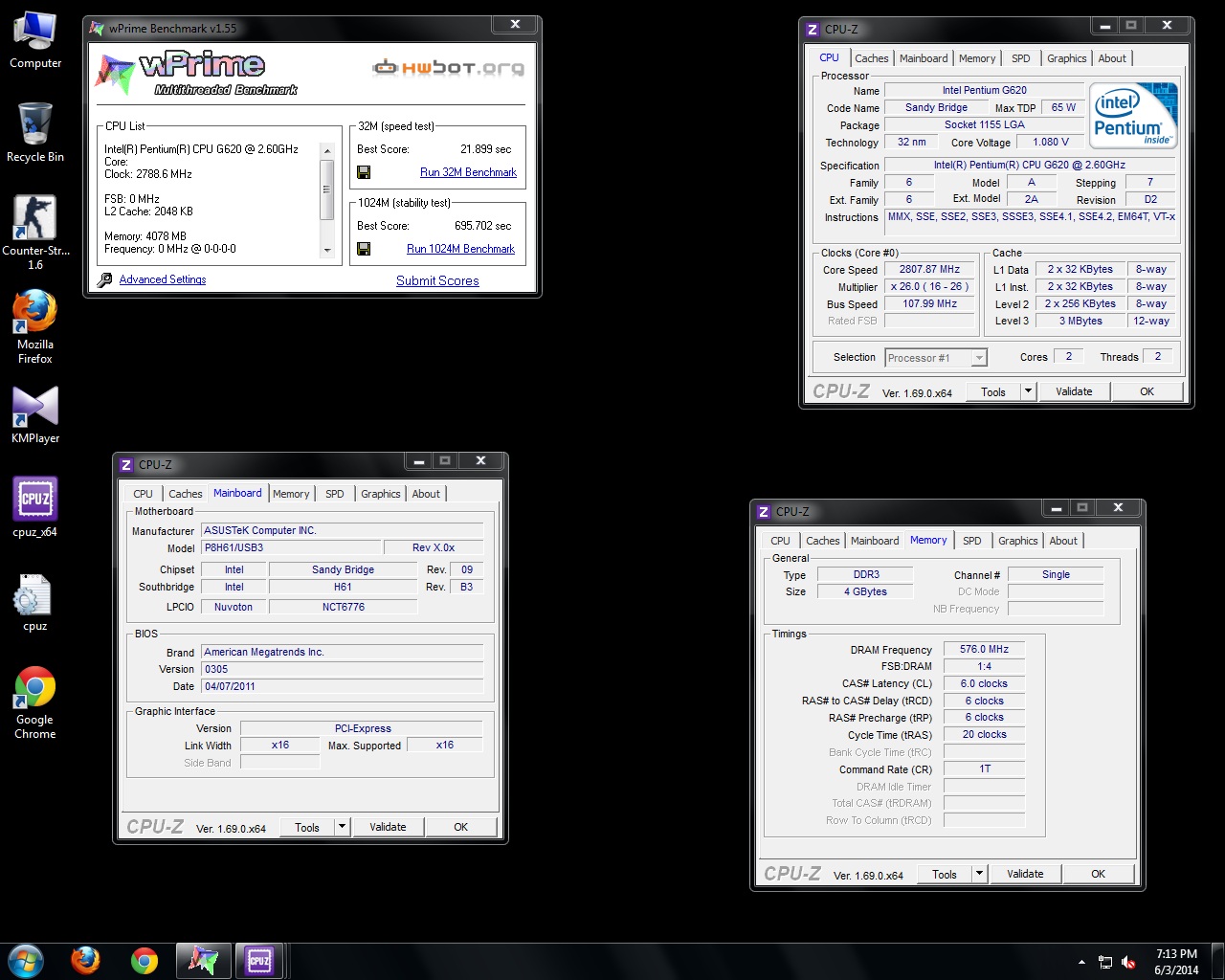
Task: Click Tools button in CPU-Z CPU window
Action: tap(993, 391)
